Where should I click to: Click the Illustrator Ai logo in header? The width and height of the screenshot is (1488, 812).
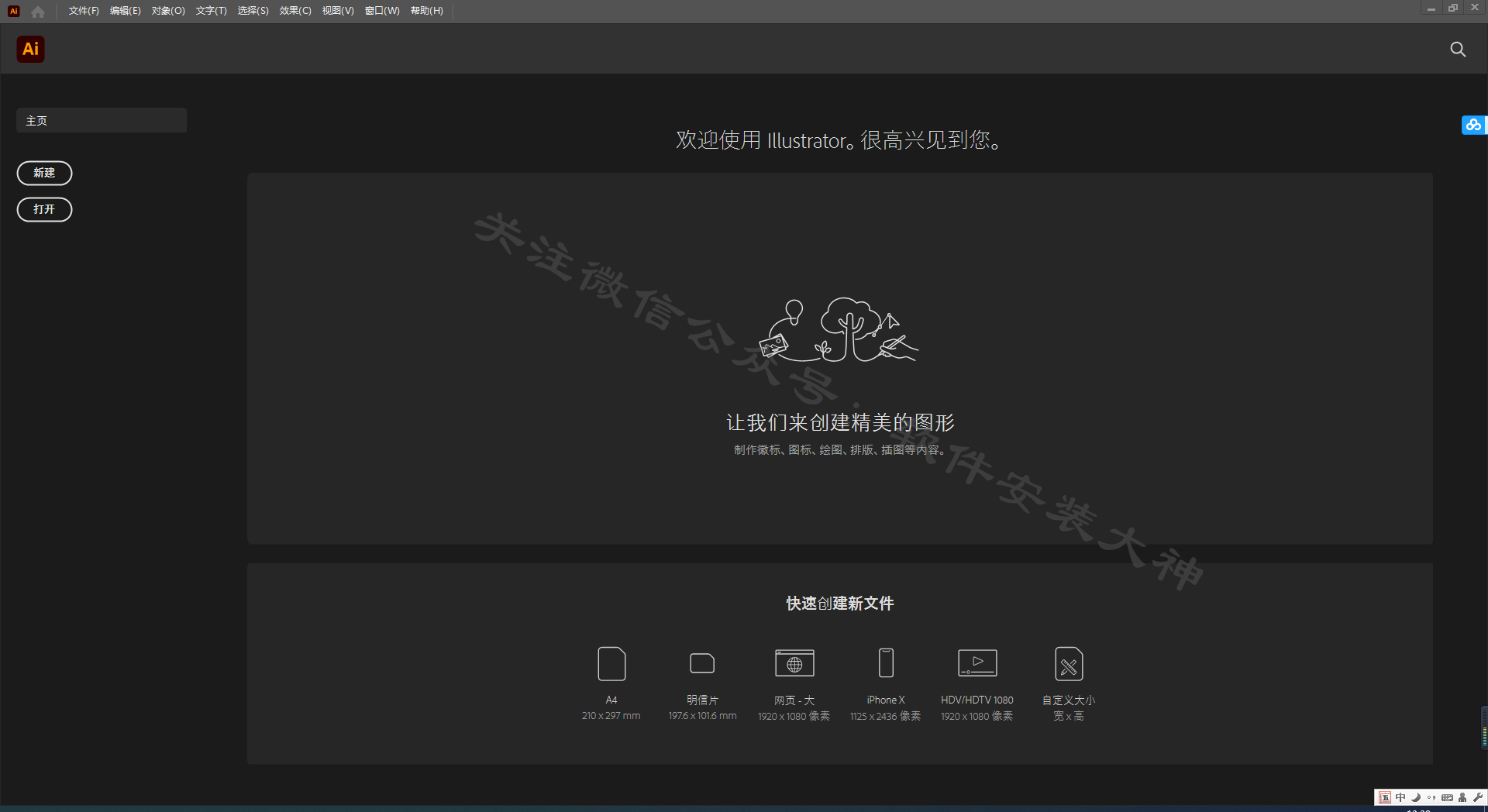click(30, 49)
